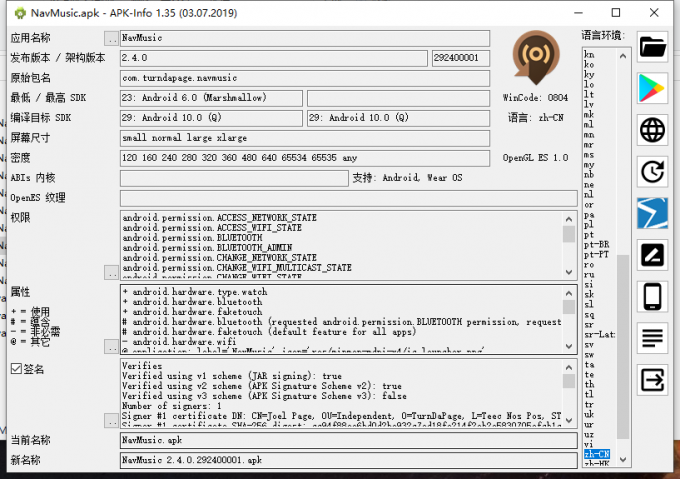Select pt-BR in the language list

pyautogui.click(x=596, y=244)
